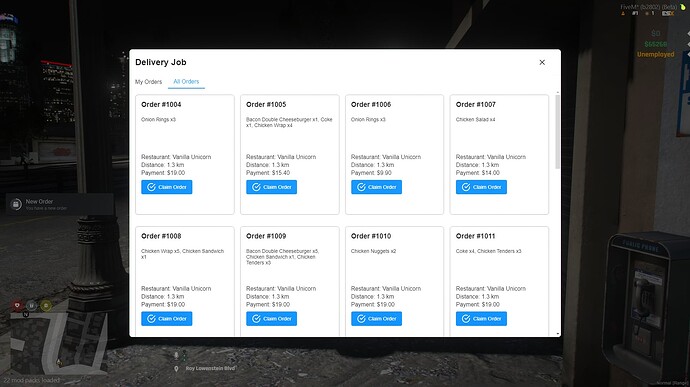Viewport: 690px width, 387px height.
Task: Open the Order #1007 Chicken Salad card
Action: [x=499, y=155]
